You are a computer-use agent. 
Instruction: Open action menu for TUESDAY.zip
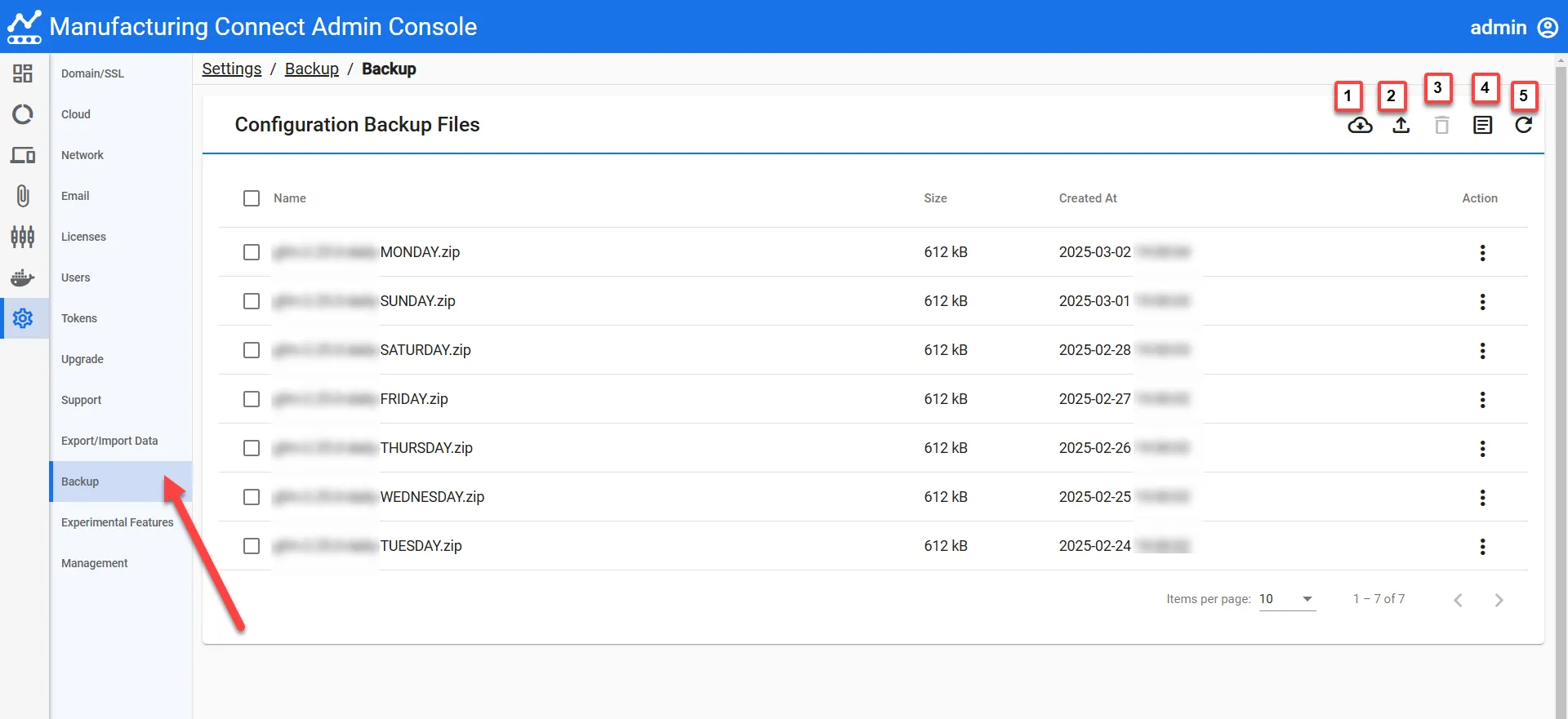tap(1483, 547)
